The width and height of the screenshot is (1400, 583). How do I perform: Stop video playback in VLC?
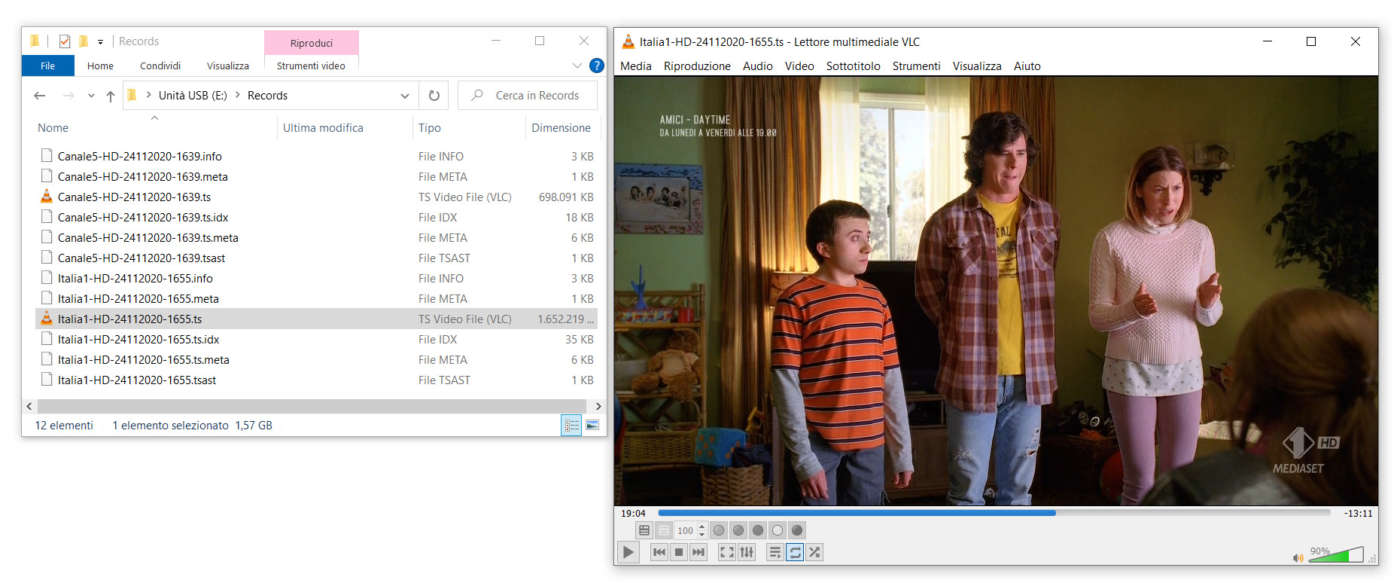[x=679, y=552]
